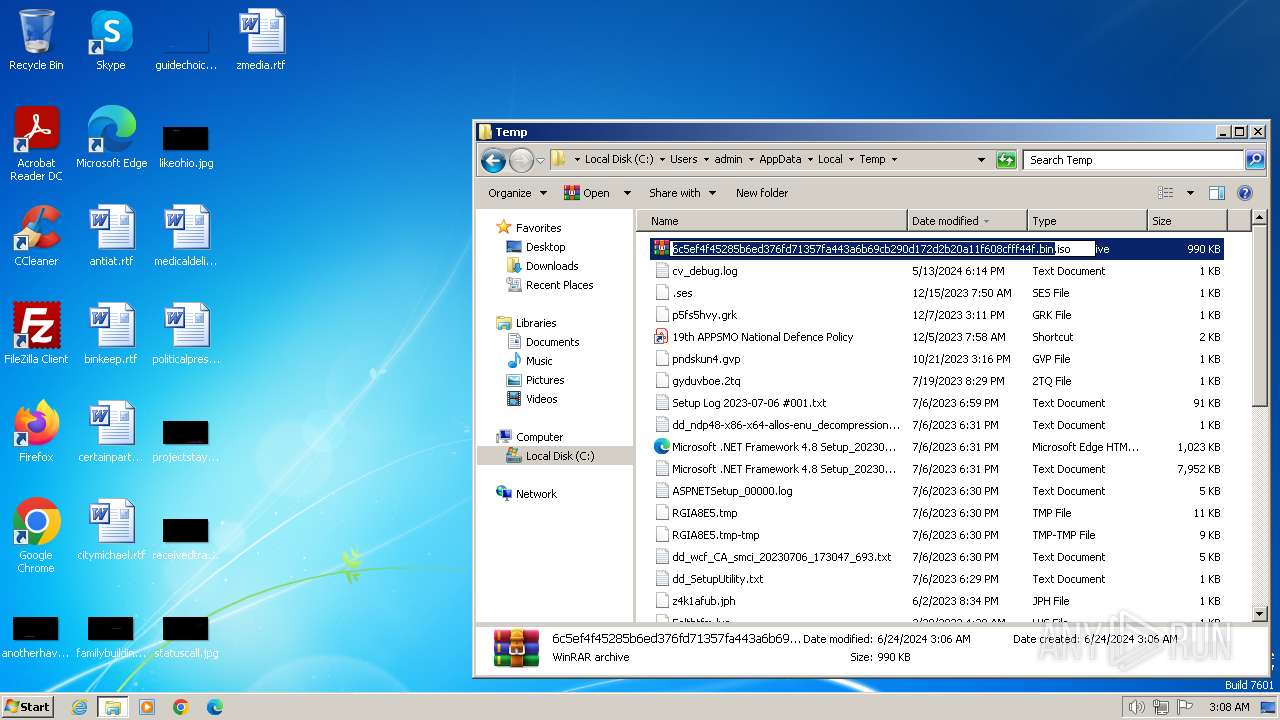Sort by Date modified column
The width and height of the screenshot is (1280, 720).
(967, 221)
